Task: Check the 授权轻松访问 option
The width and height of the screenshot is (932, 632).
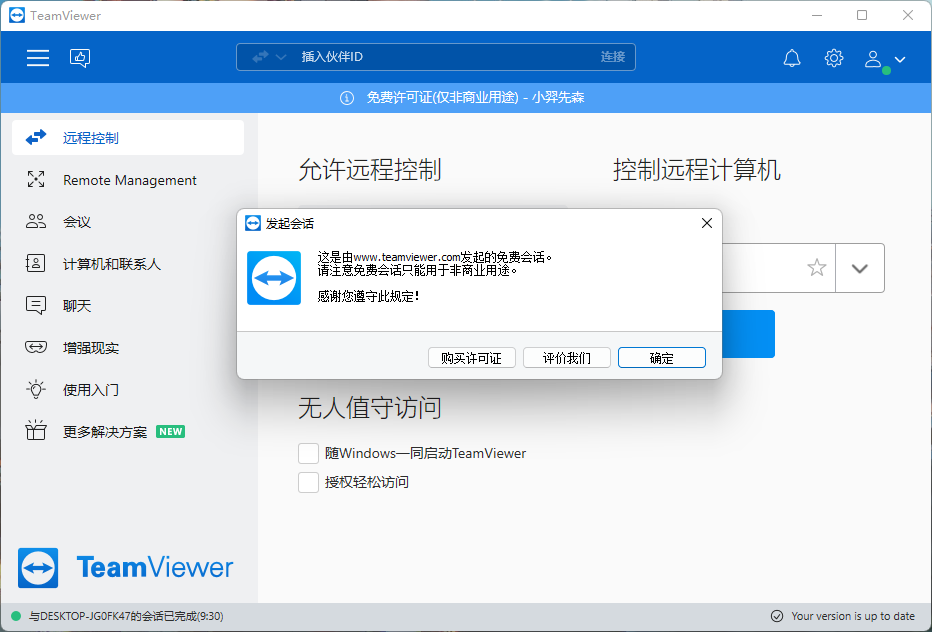Action: tap(308, 481)
